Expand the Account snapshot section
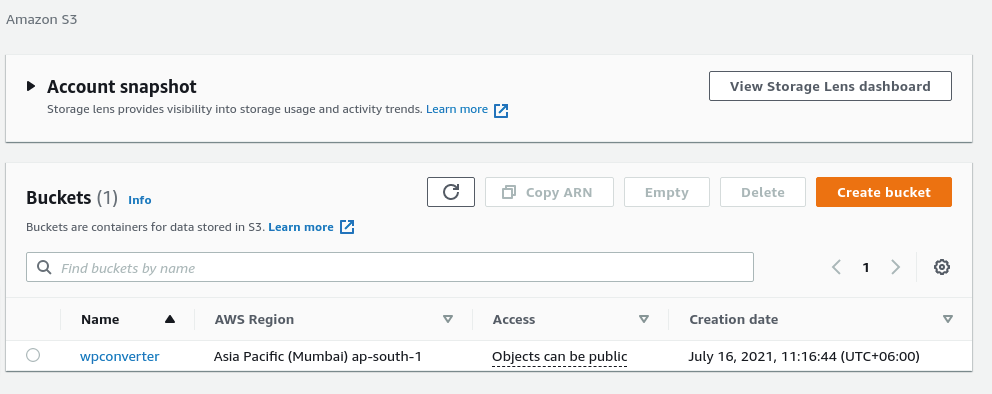 tap(31, 86)
